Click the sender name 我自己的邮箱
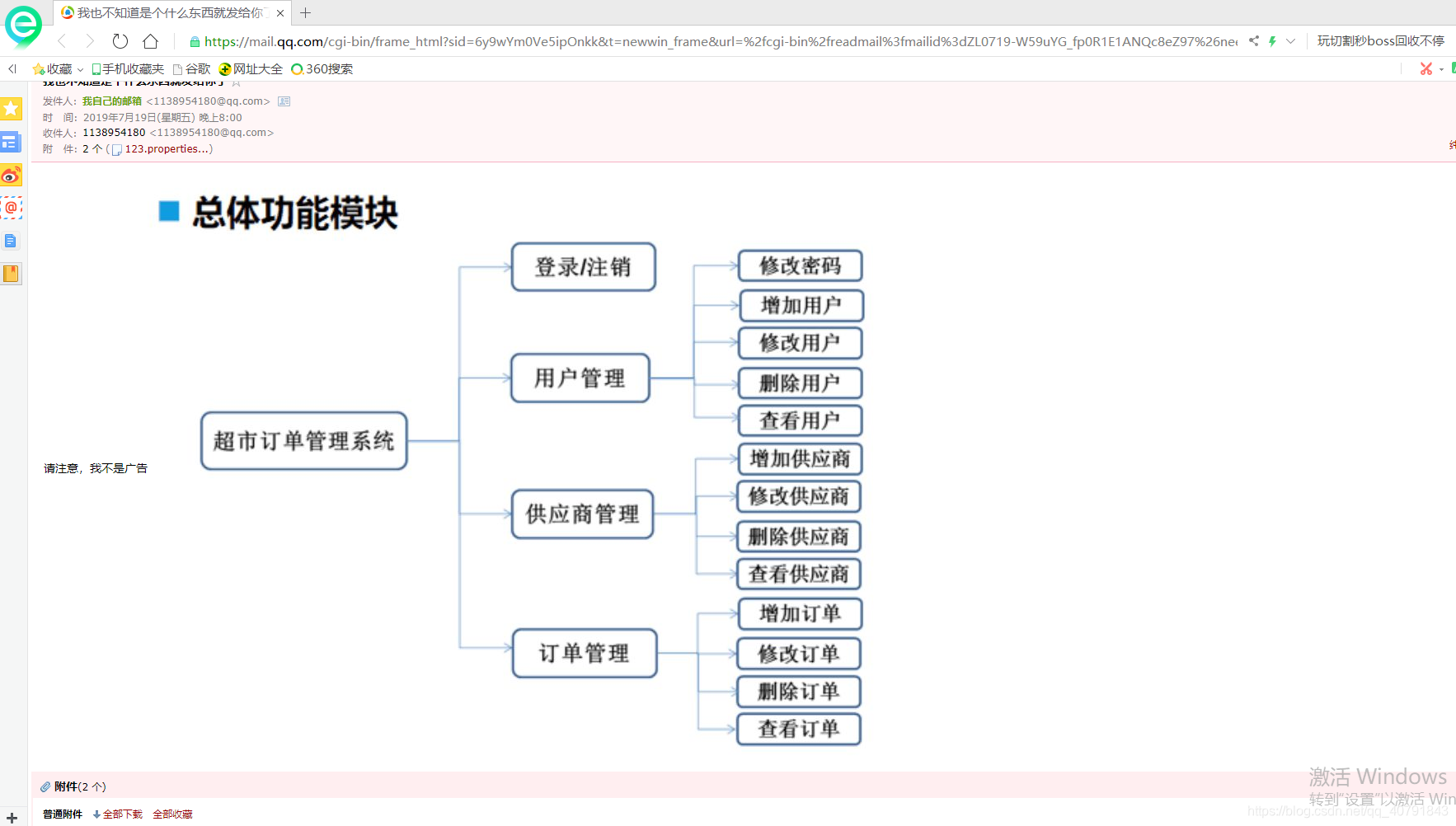This screenshot has width=1456, height=826. pyautogui.click(x=112, y=101)
